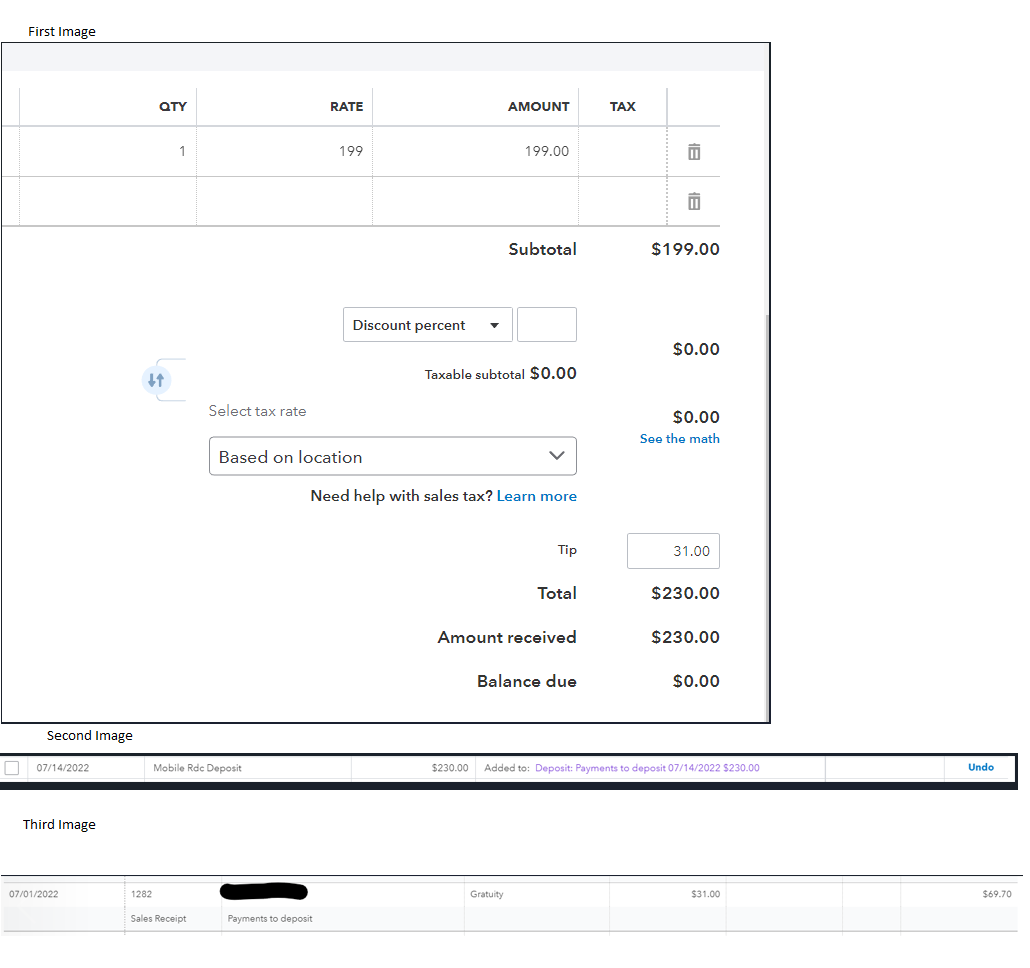This screenshot has width=1030, height=968.
Task: Click the Tip amount field showing 31.00
Action: [x=672, y=550]
